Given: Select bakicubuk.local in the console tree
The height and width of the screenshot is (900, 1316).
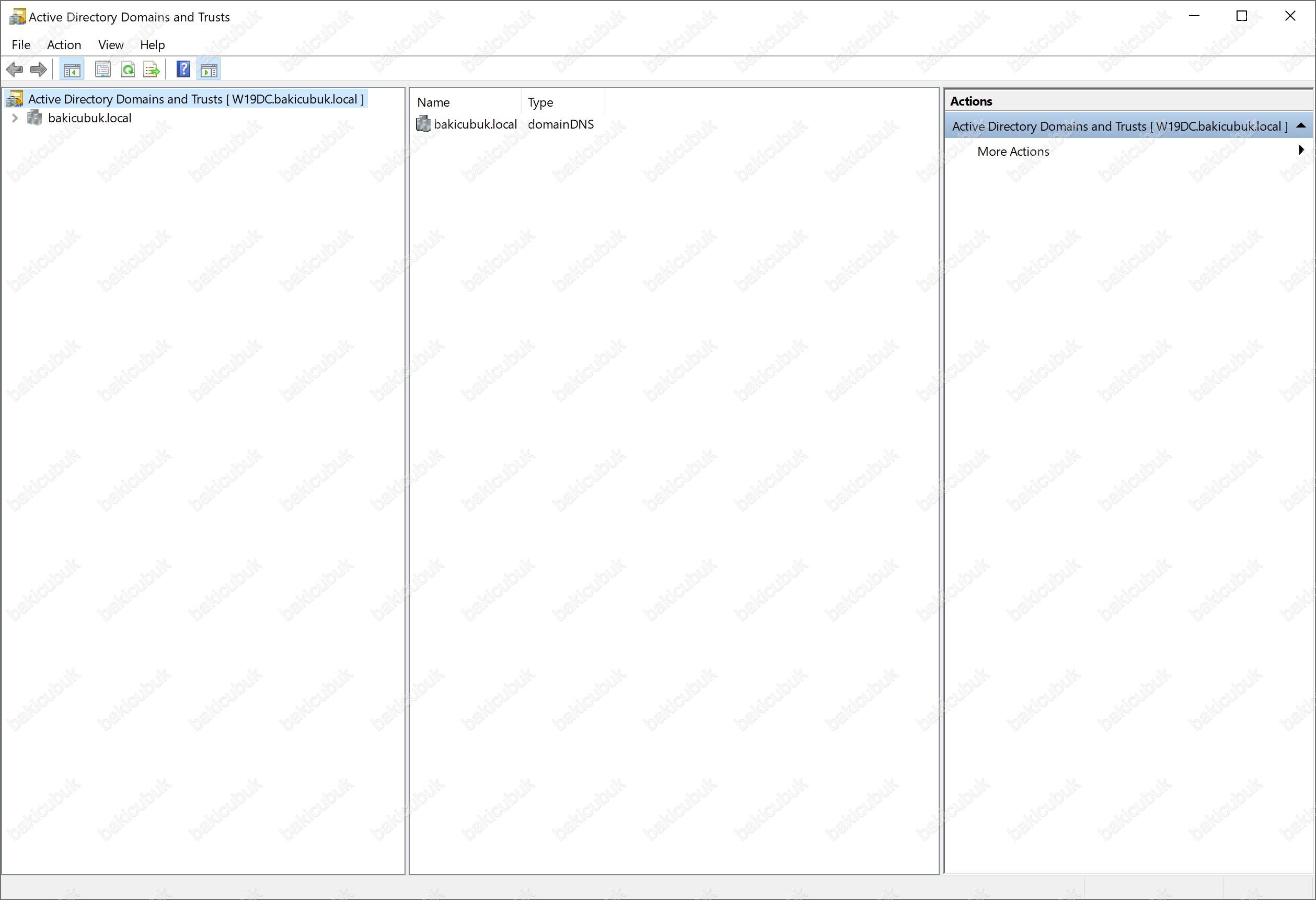Looking at the screenshot, I should [x=89, y=118].
